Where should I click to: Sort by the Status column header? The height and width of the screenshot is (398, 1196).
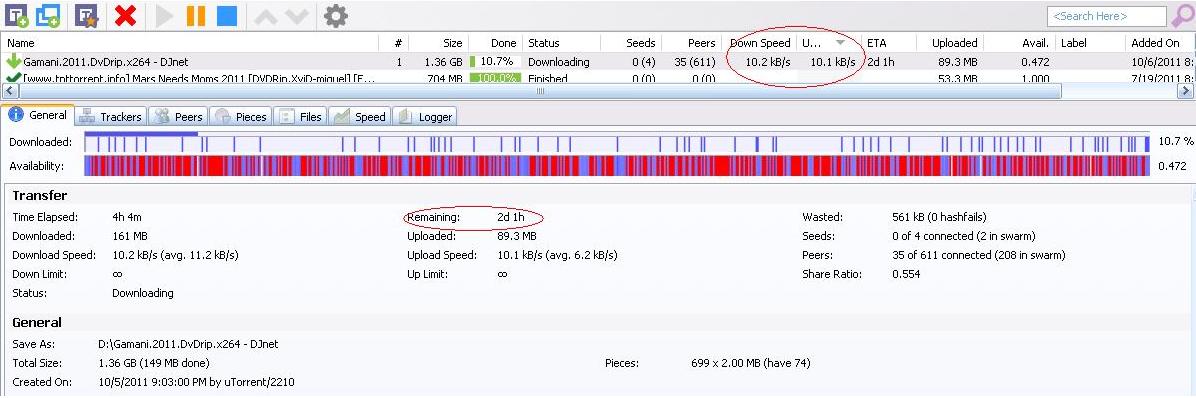(561, 43)
